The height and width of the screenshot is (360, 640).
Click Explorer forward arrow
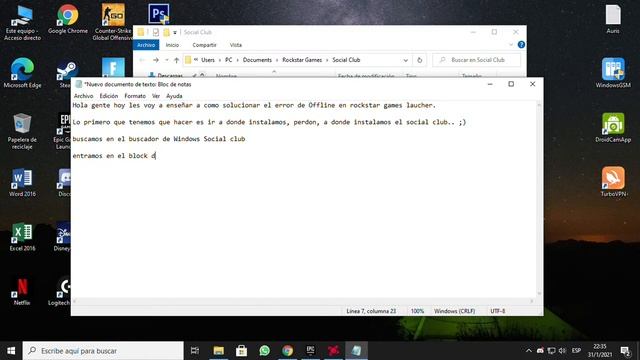(x=156, y=60)
